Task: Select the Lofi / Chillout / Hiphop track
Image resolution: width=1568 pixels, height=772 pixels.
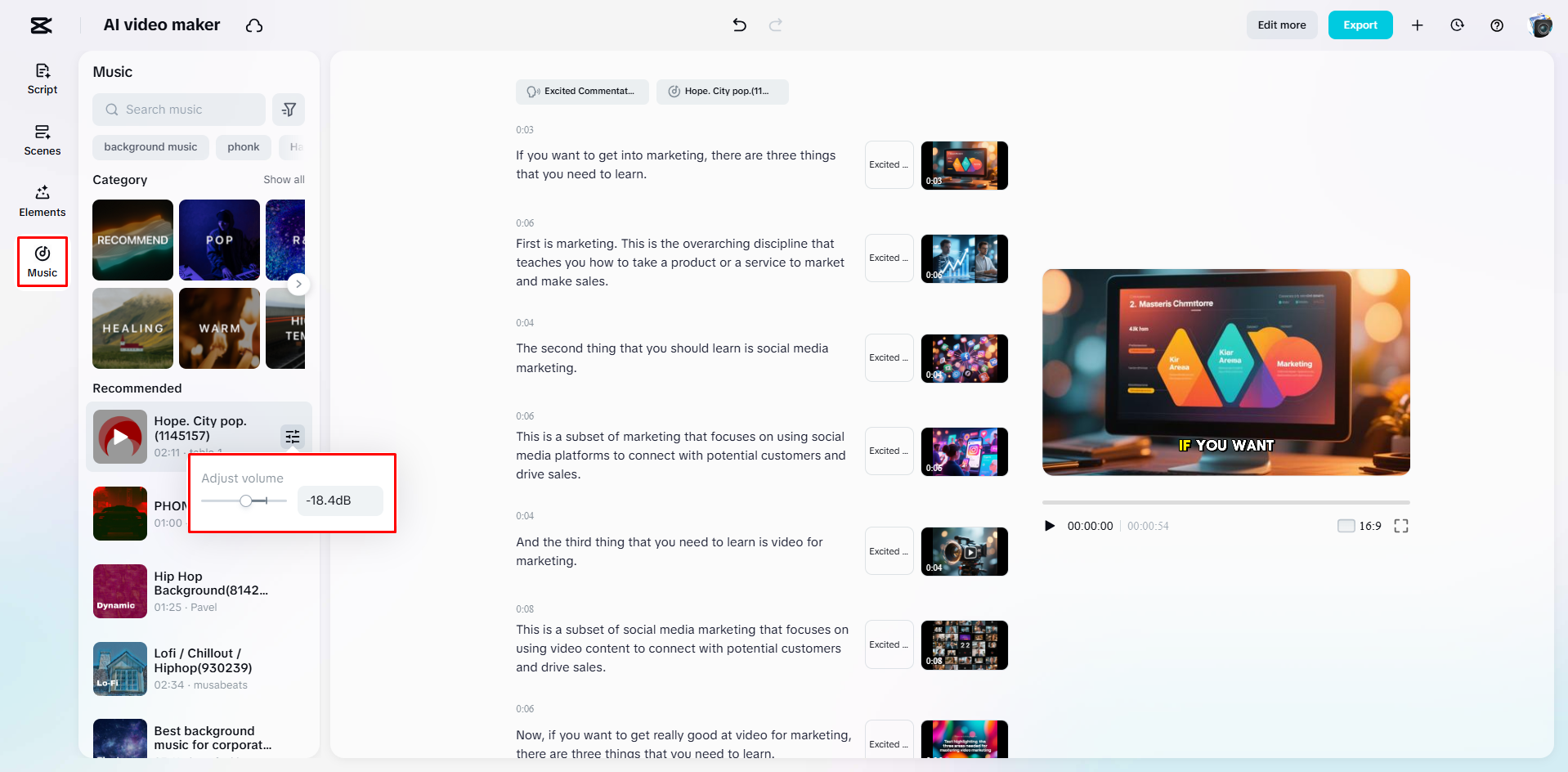Action: point(199,669)
